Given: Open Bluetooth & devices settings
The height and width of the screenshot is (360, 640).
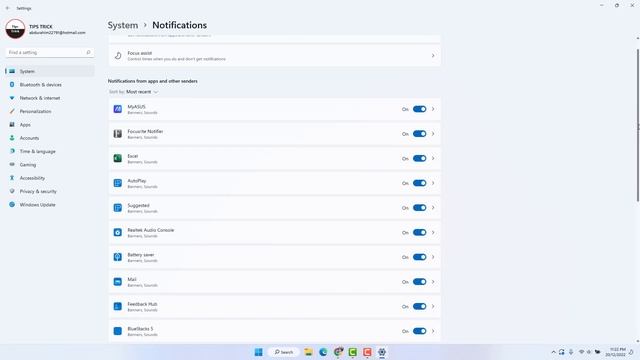Looking at the screenshot, I should click(50, 84).
